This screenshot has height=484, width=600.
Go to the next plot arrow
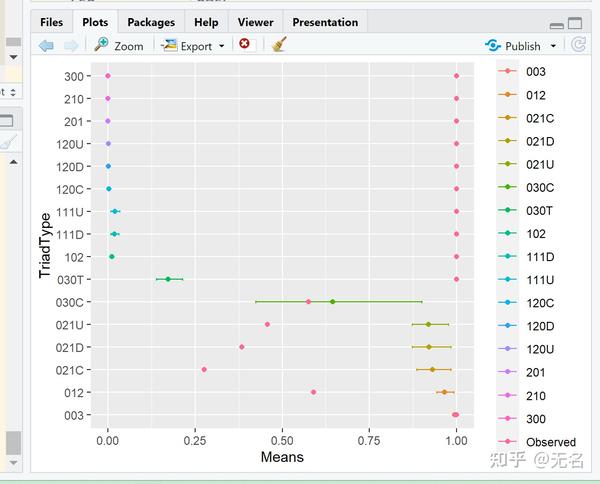(x=70, y=45)
